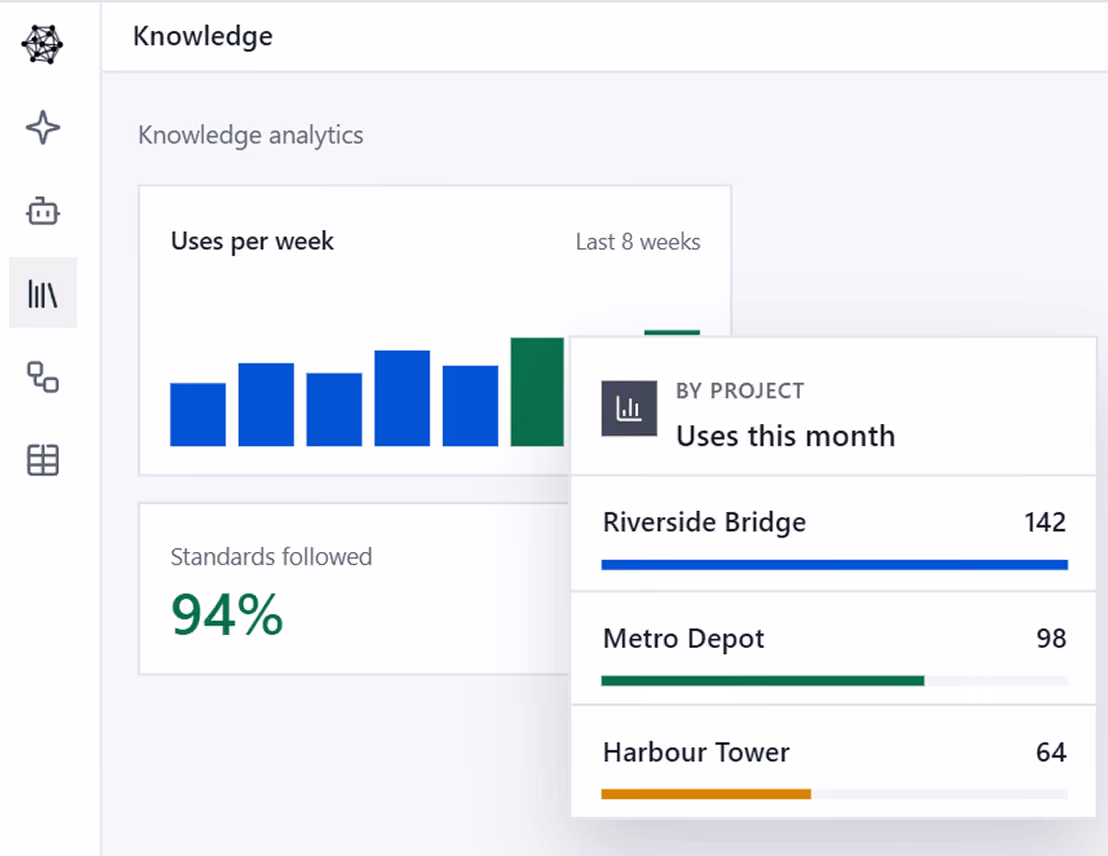Image resolution: width=1108 pixels, height=856 pixels.
Task: Click the Knowledge page title
Action: click(x=203, y=36)
